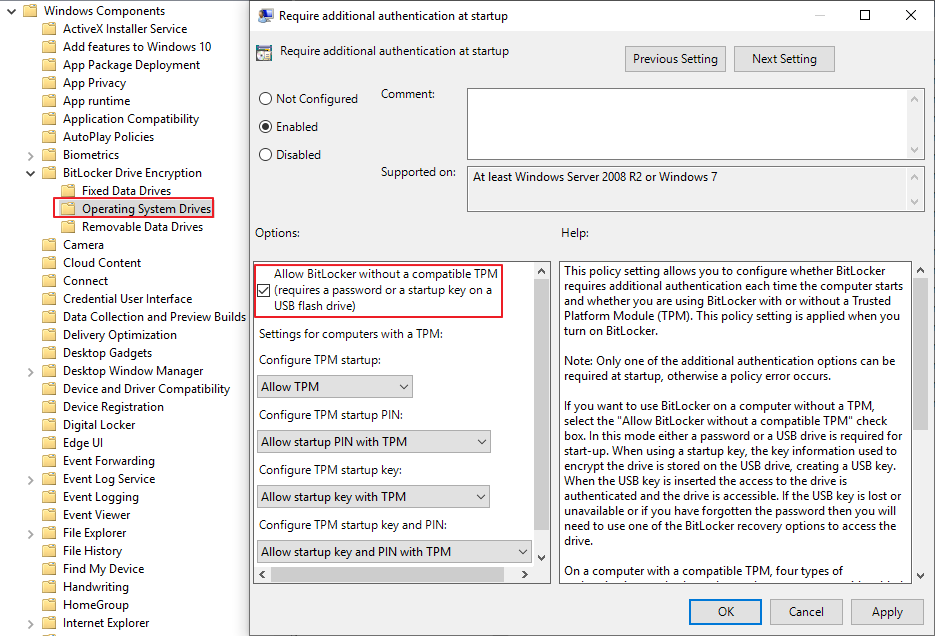Click inside the Comment text box

click(x=688, y=124)
